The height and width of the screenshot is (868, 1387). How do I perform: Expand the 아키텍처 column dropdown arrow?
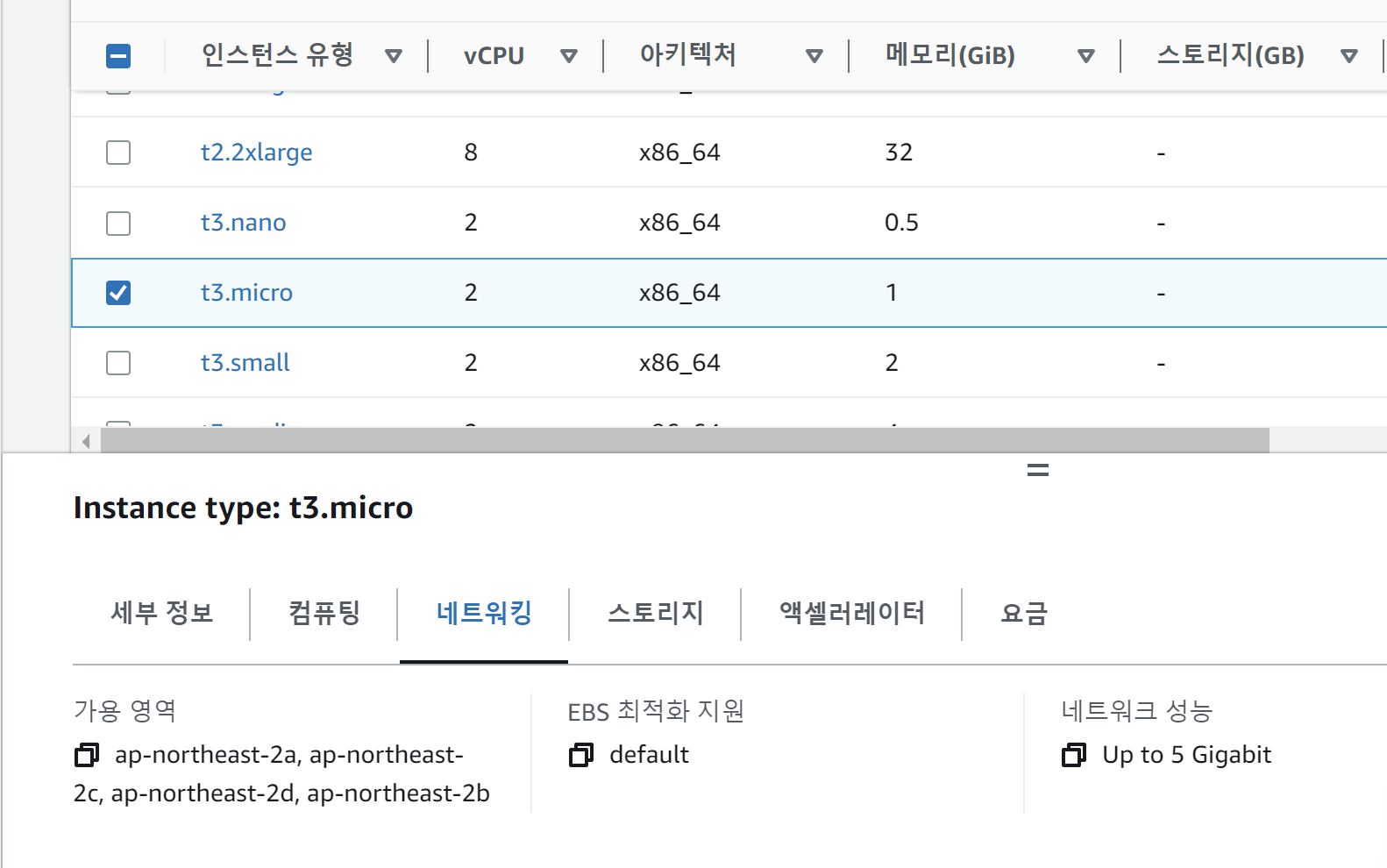pyautogui.click(x=814, y=56)
